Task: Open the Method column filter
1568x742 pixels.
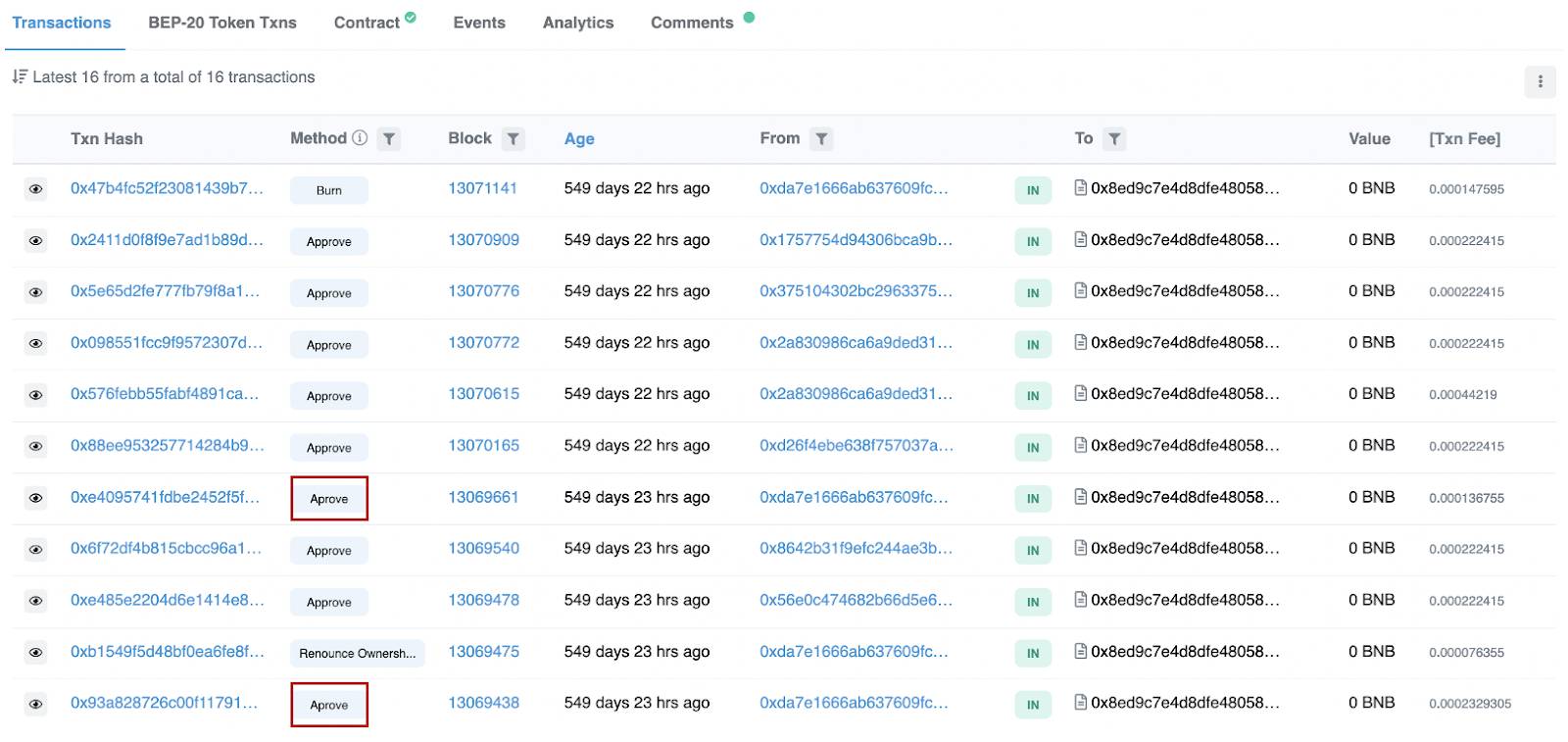Action: coord(389,139)
